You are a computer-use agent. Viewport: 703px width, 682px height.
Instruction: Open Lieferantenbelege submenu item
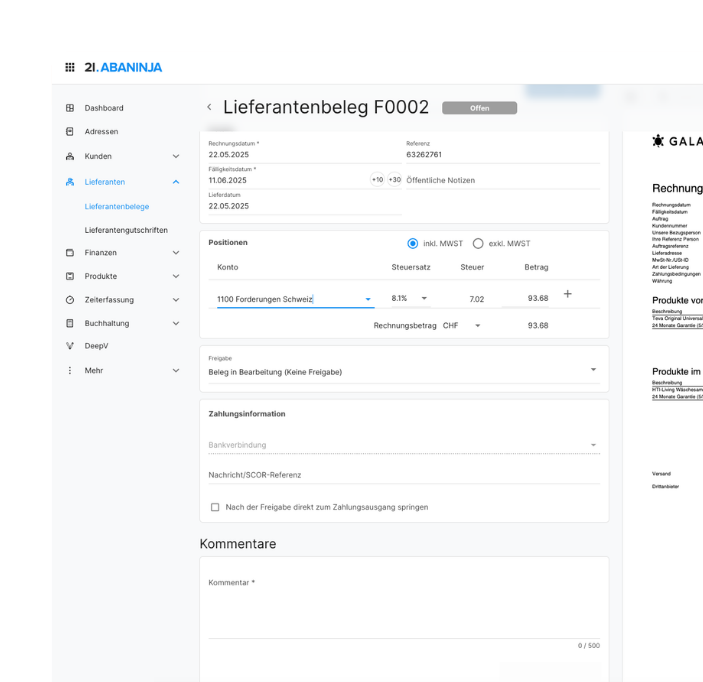pos(117,206)
